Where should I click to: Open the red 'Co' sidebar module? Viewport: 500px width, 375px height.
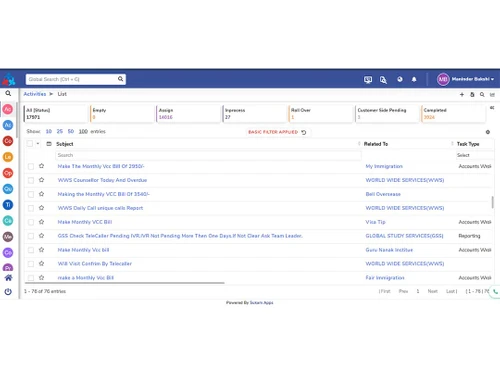click(x=8, y=141)
